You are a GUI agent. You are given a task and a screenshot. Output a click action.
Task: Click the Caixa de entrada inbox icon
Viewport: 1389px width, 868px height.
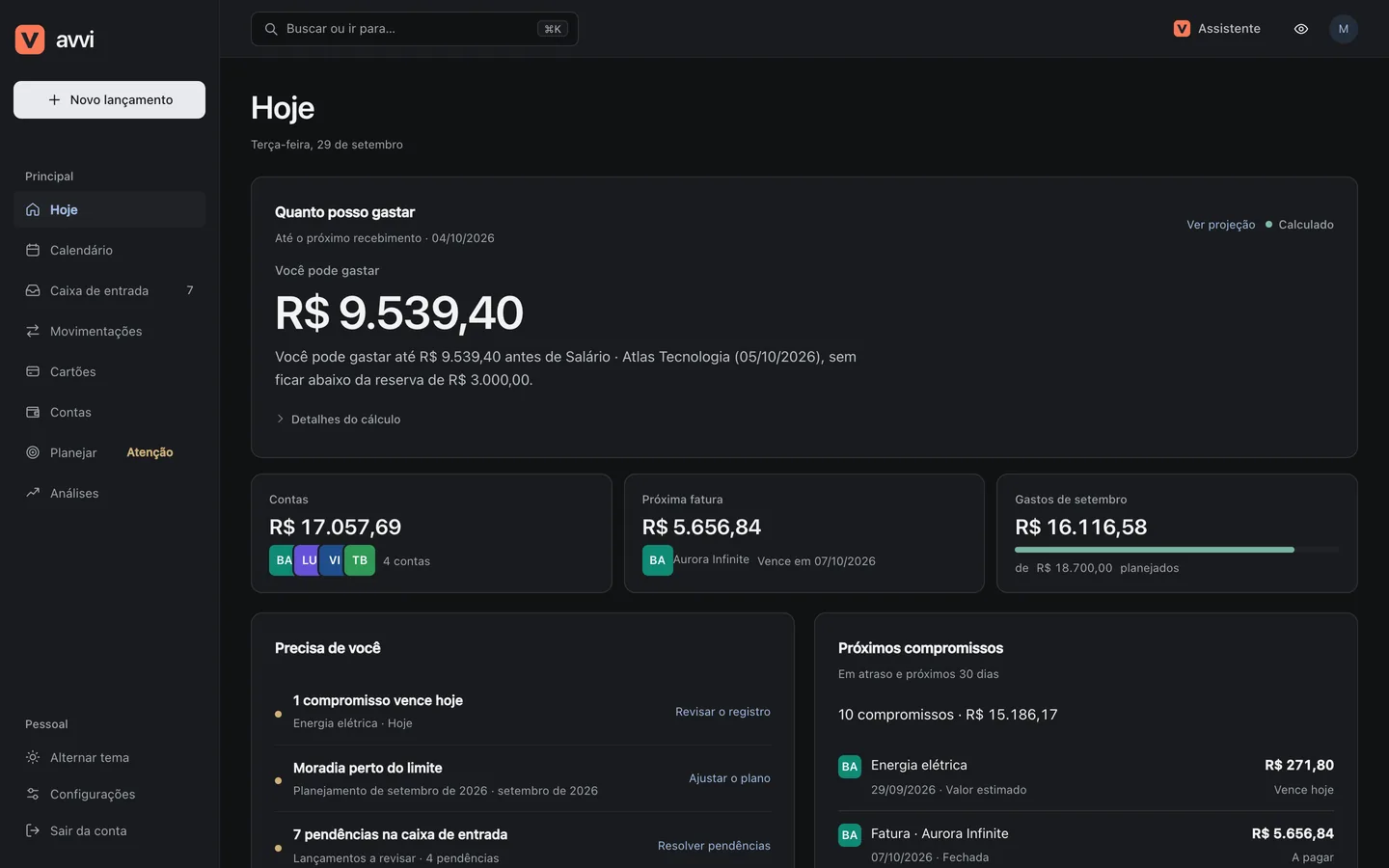[x=33, y=290]
